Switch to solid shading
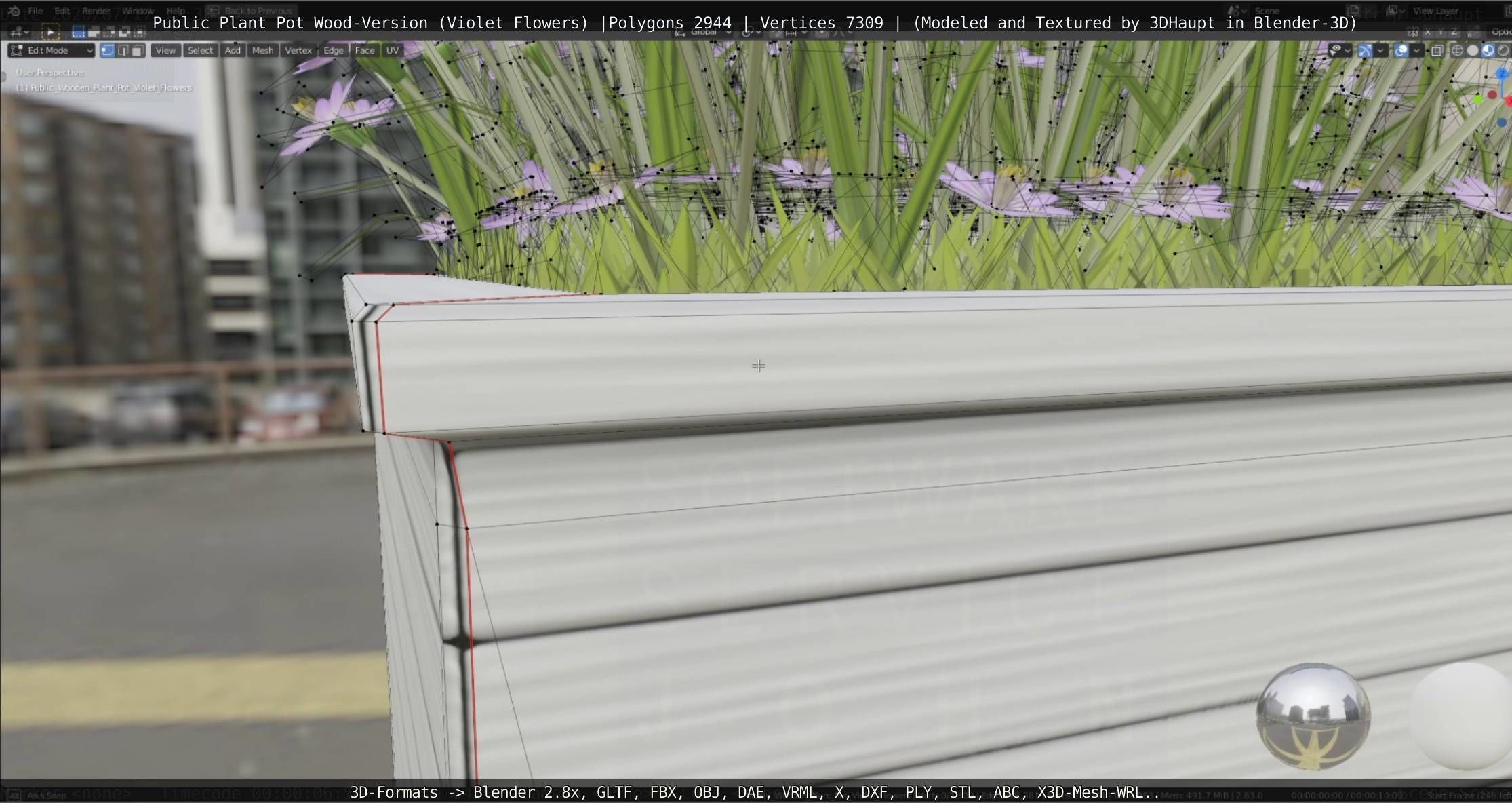Image resolution: width=1512 pixels, height=803 pixels. [1473, 50]
